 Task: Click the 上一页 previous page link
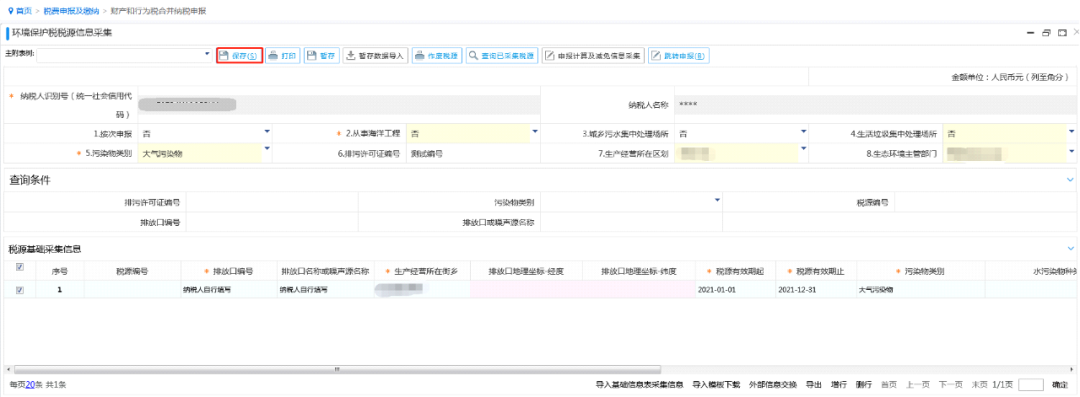tap(917, 385)
